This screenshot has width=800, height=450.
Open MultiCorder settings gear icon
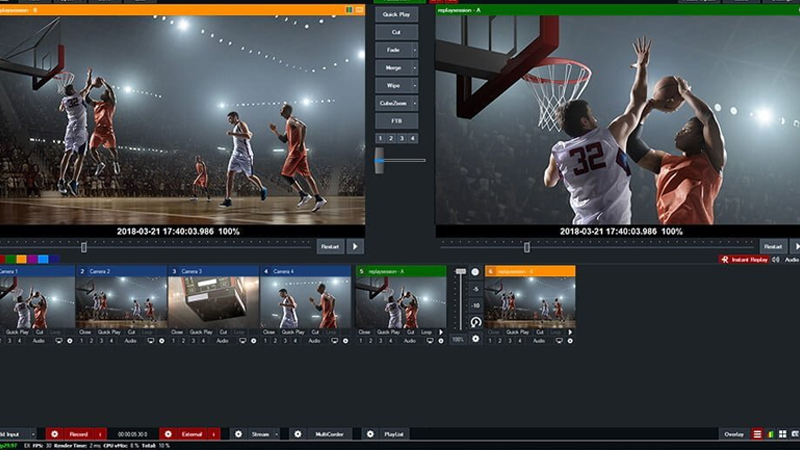coord(297,434)
